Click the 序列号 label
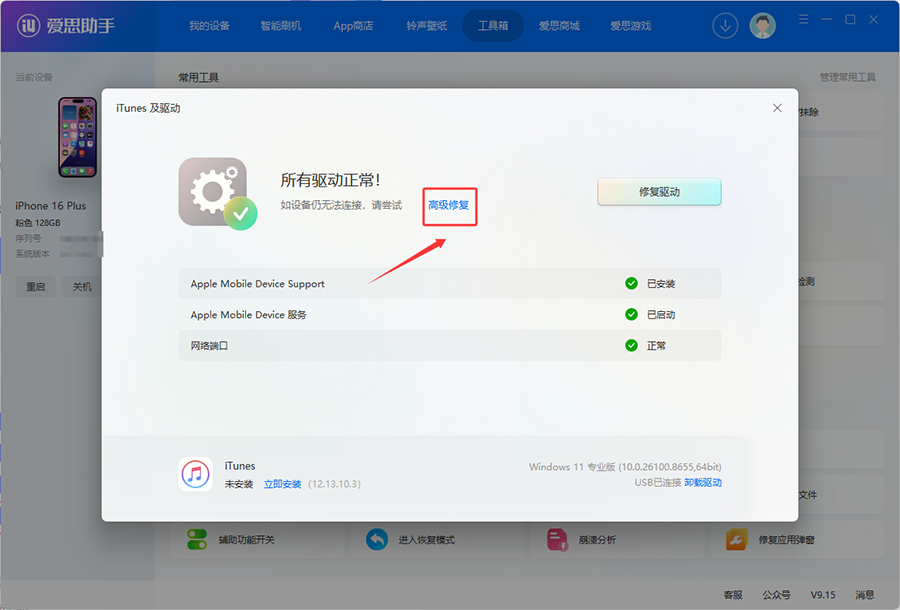Screen dimensions: 900x610 click(x=28, y=238)
